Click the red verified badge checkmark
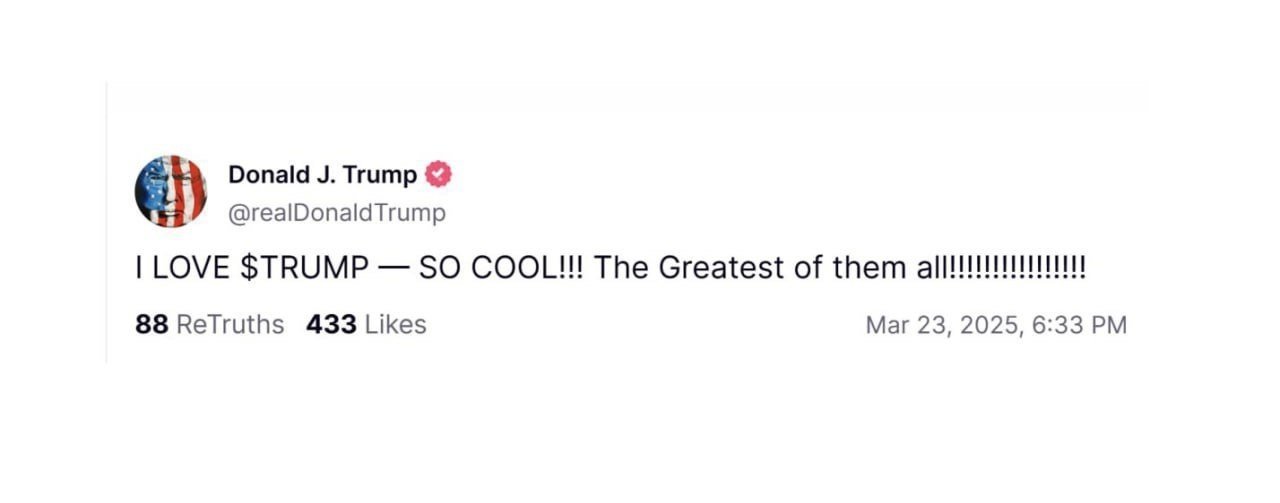The width and height of the screenshot is (1280, 503). click(x=439, y=175)
